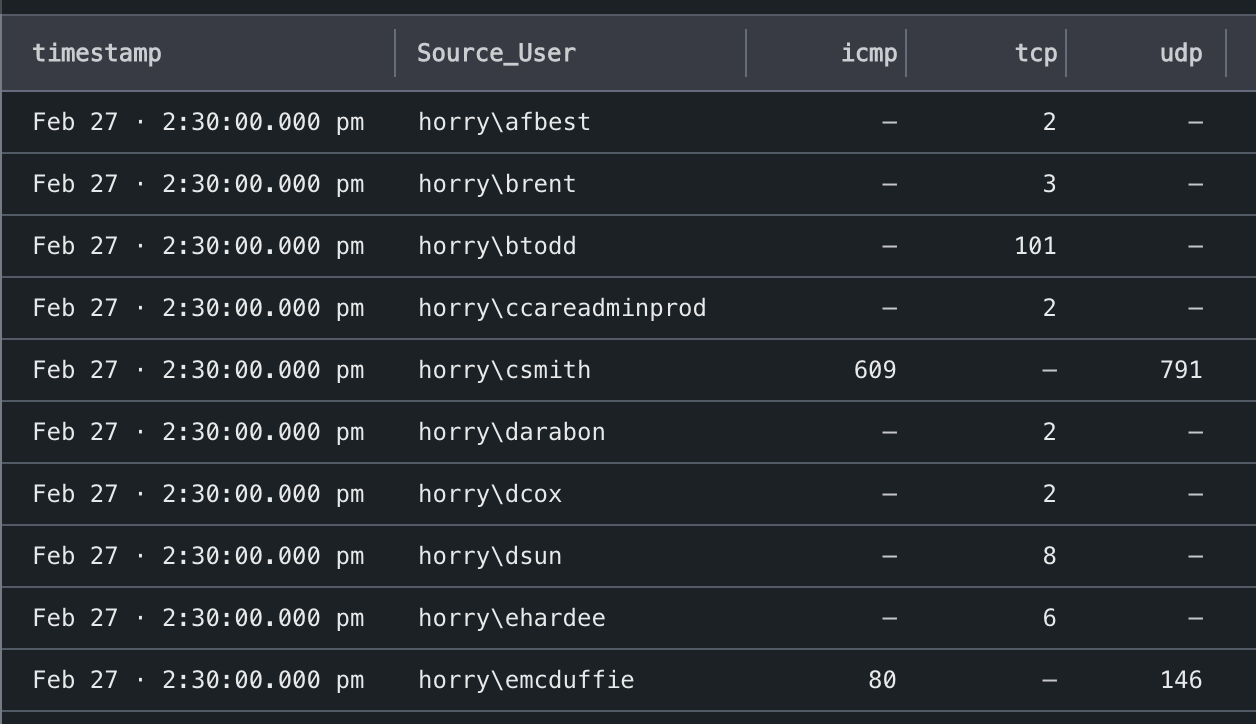Viewport: 1256px width, 724px height.
Task: Select tcp value 2 in the horry\ccareadminprod row
Action: (x=1049, y=308)
